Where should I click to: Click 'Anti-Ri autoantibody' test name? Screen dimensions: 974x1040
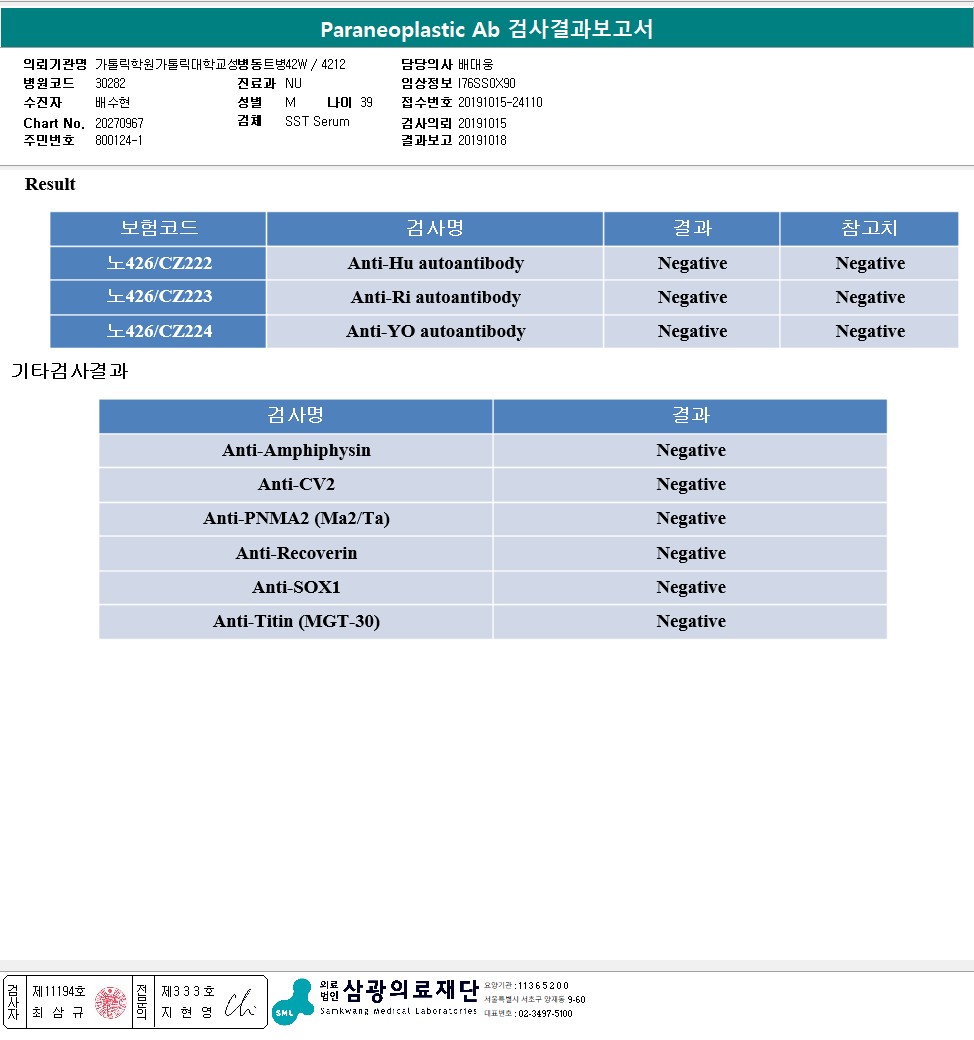click(x=436, y=297)
